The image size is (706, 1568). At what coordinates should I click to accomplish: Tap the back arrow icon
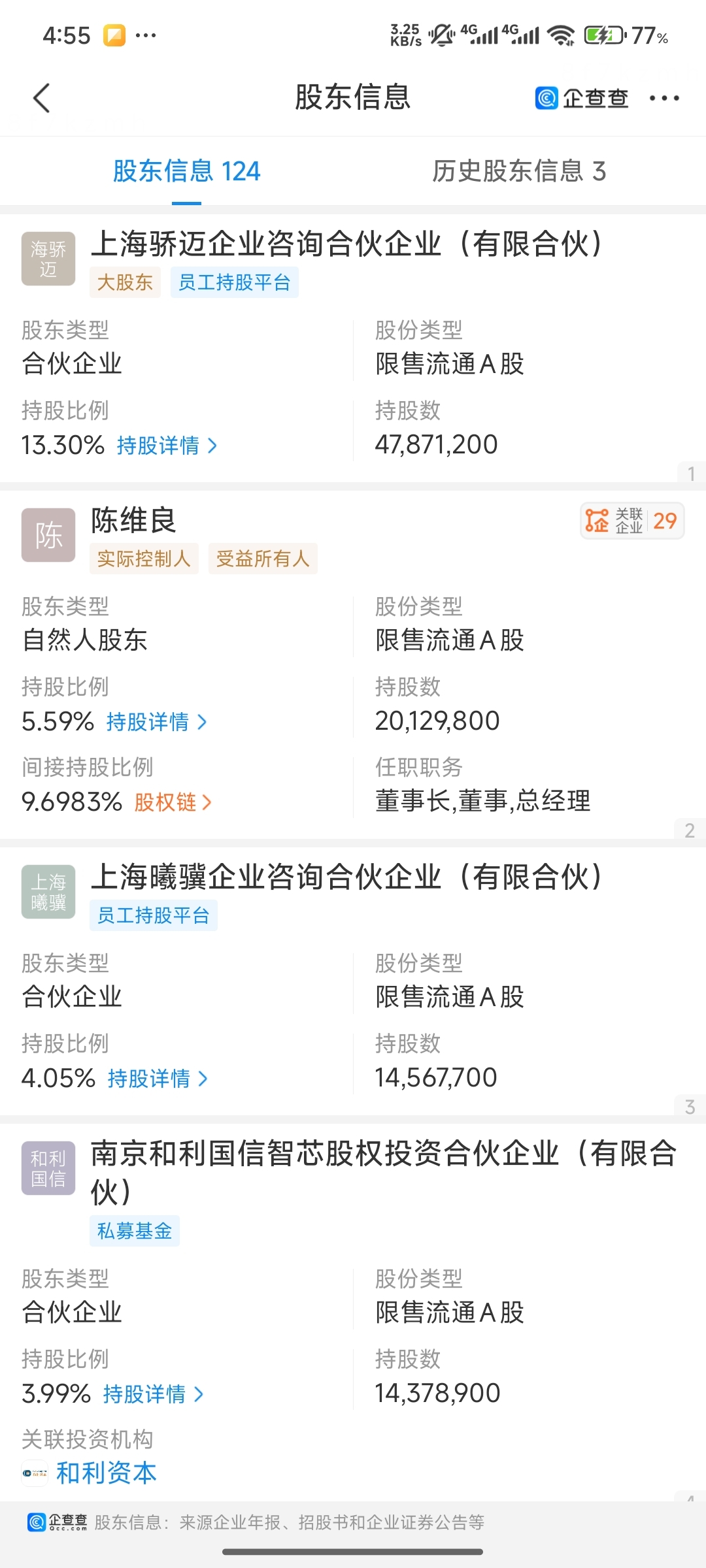42,99
